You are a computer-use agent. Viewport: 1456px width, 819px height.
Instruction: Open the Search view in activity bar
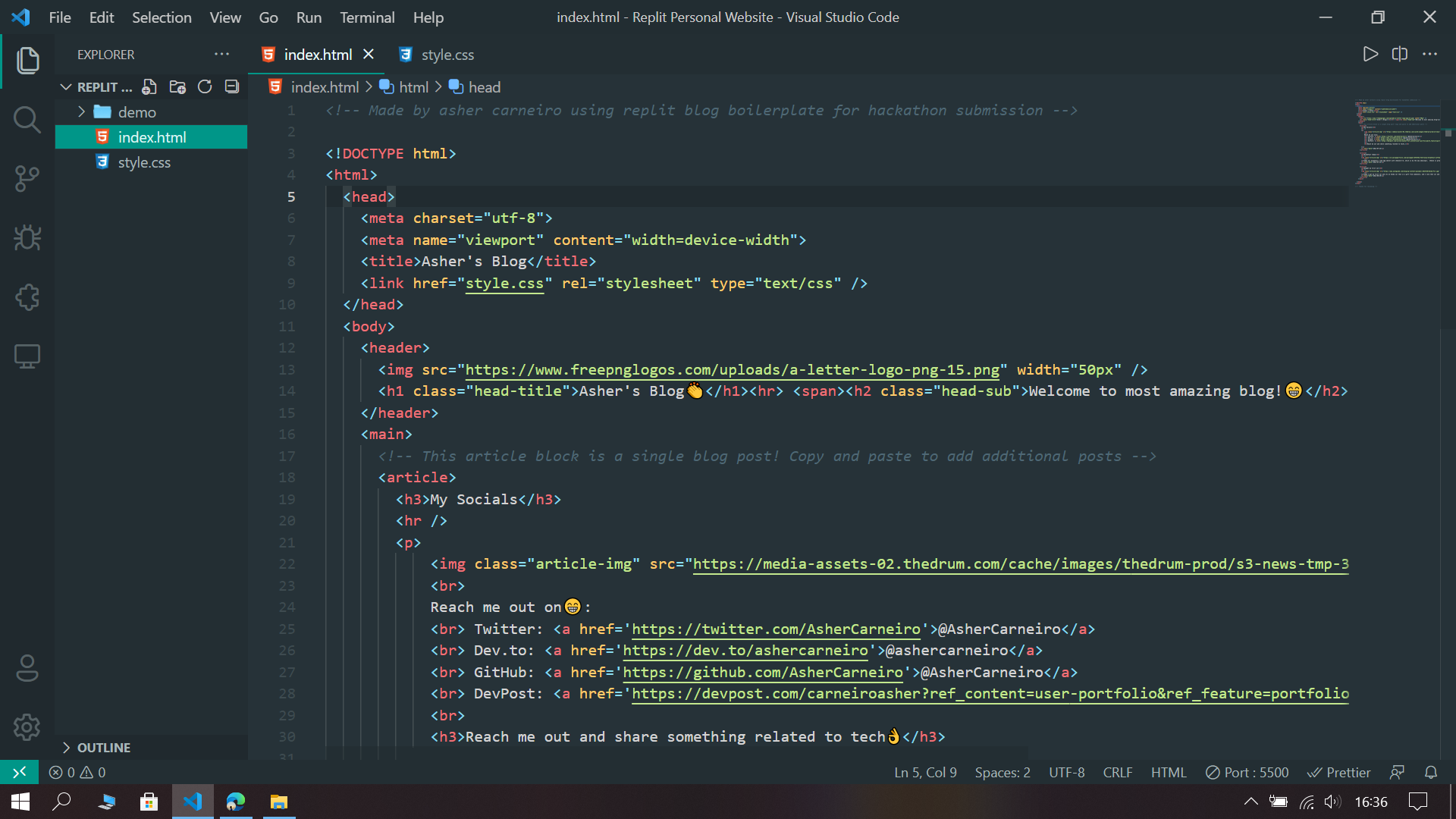pos(27,120)
